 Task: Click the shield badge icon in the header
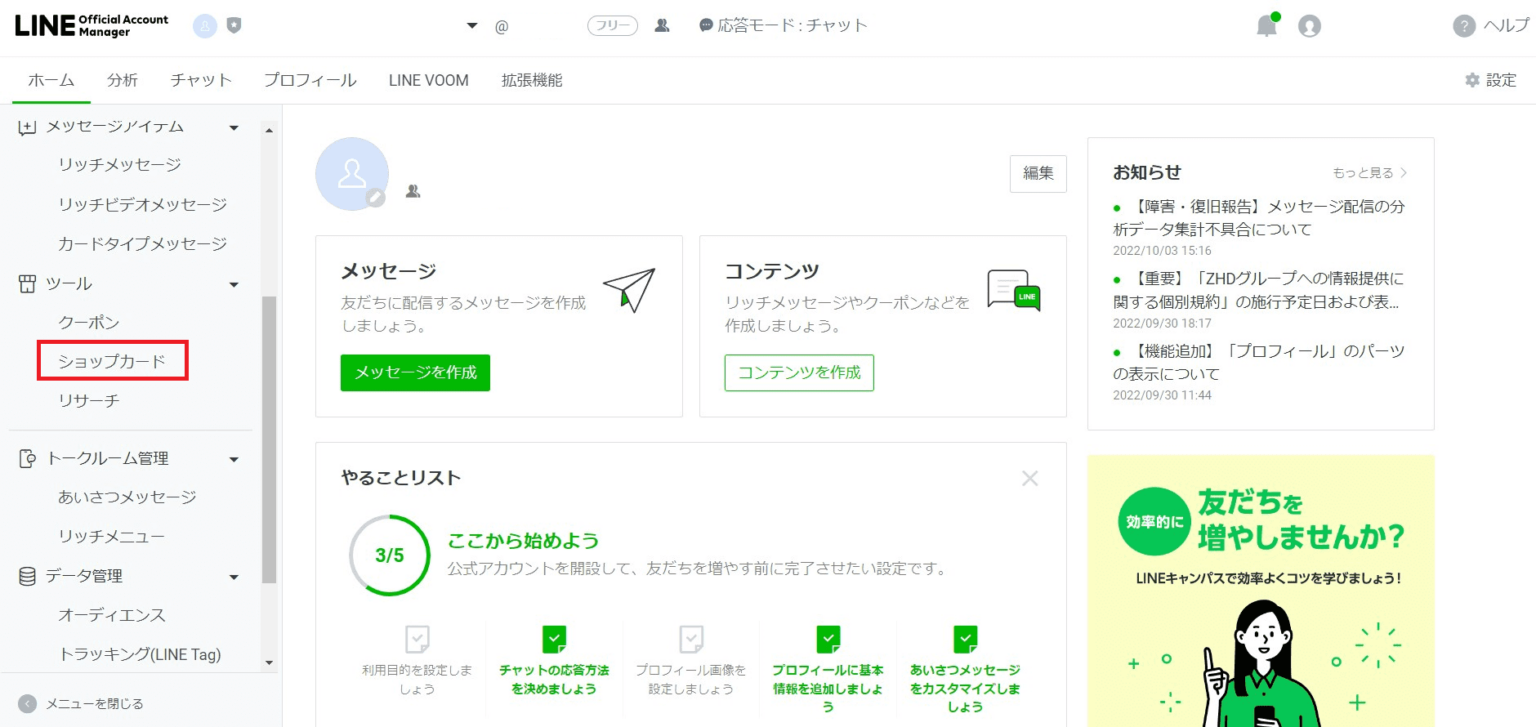[233, 25]
